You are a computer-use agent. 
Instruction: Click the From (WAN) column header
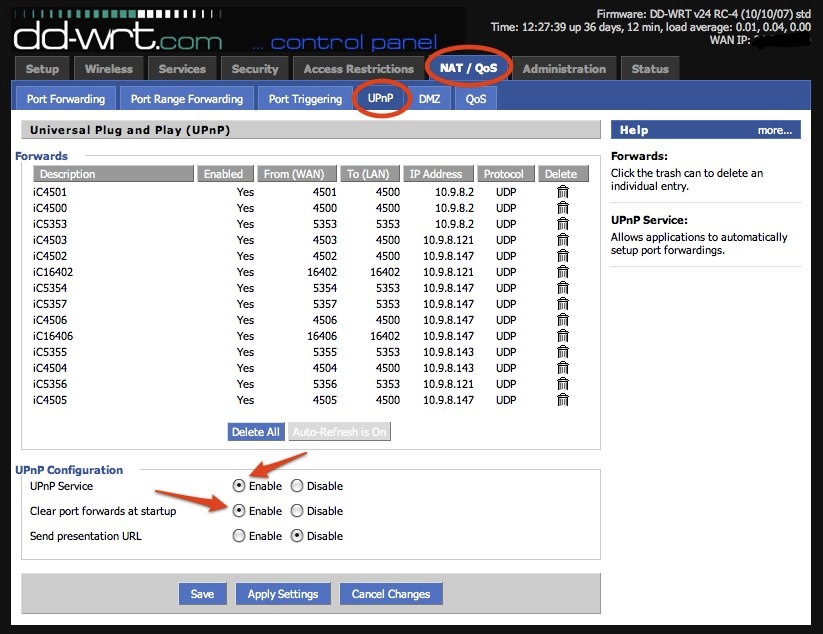[x=297, y=174]
